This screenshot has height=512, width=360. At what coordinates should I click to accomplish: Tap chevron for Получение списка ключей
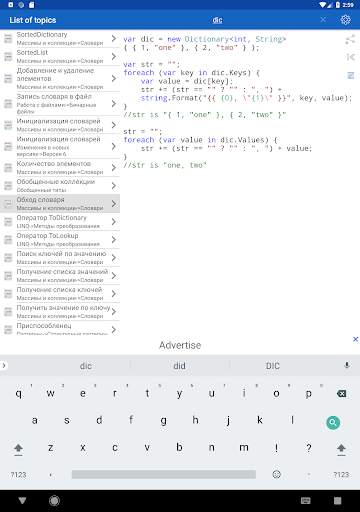click(x=114, y=294)
